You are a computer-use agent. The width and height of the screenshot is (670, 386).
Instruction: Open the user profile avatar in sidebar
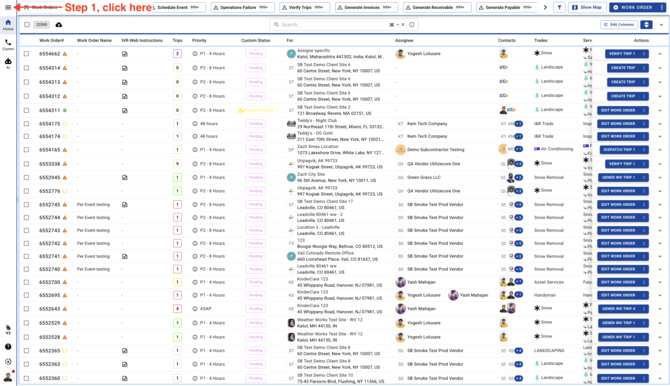pyautogui.click(x=8, y=377)
